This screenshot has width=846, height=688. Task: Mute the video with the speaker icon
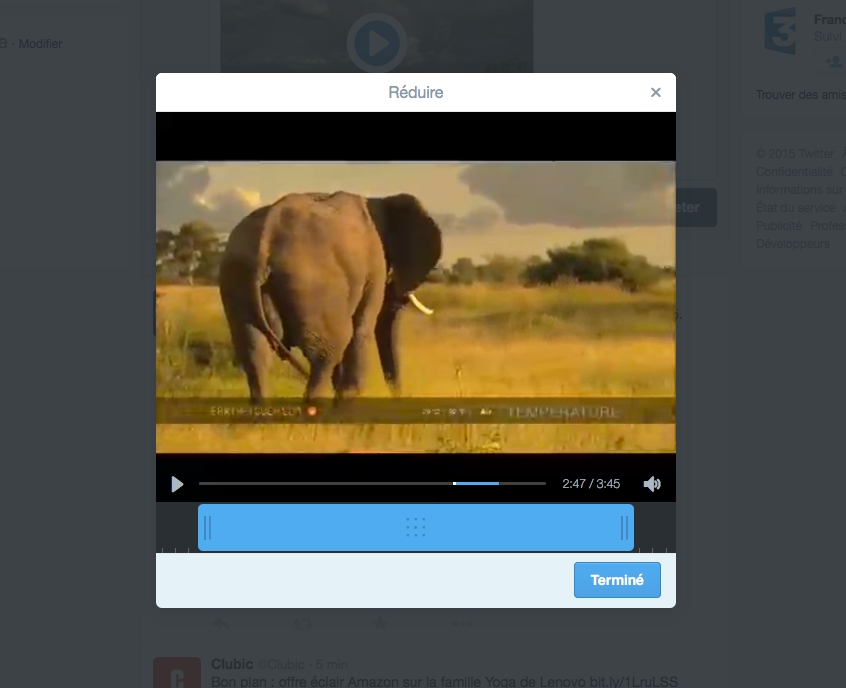point(652,484)
